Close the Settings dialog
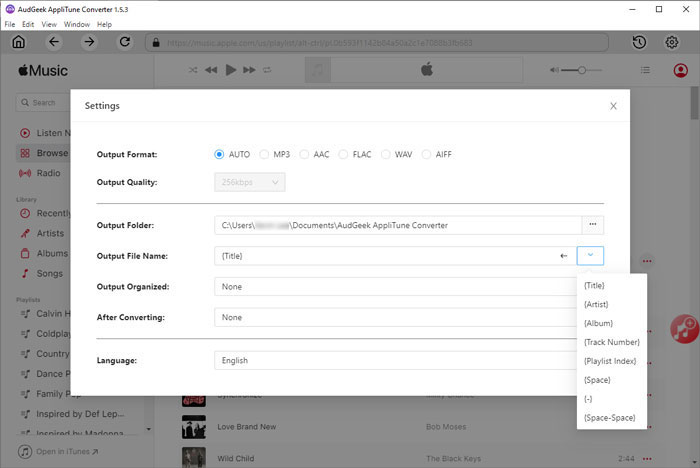700x468 pixels. [x=613, y=106]
